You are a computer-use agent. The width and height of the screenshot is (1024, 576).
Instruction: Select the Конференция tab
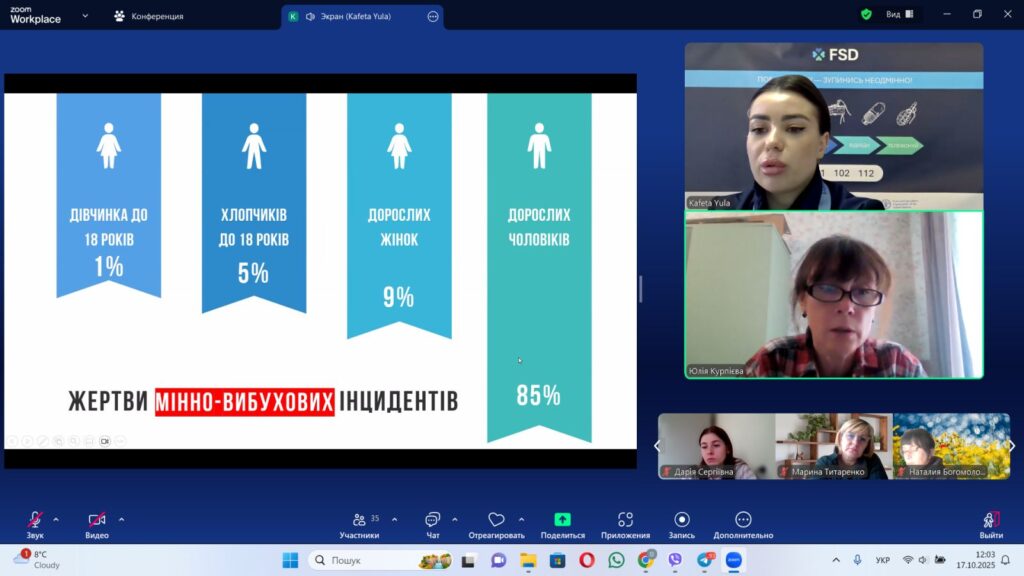pyautogui.click(x=148, y=16)
